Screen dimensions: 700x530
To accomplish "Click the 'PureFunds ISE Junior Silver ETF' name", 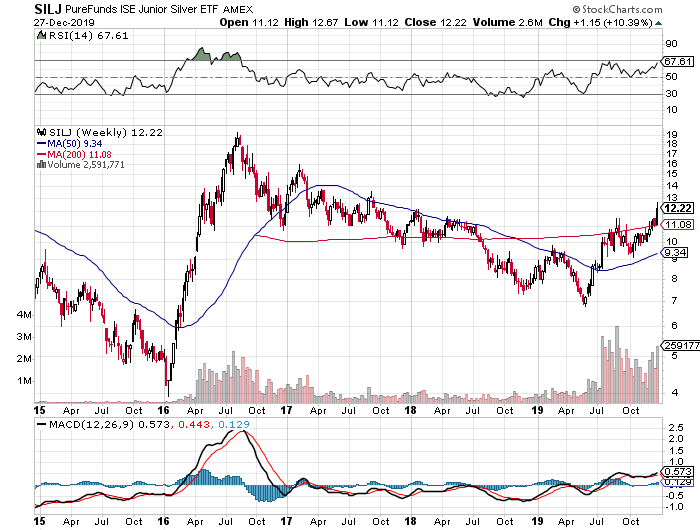I will [x=142, y=9].
